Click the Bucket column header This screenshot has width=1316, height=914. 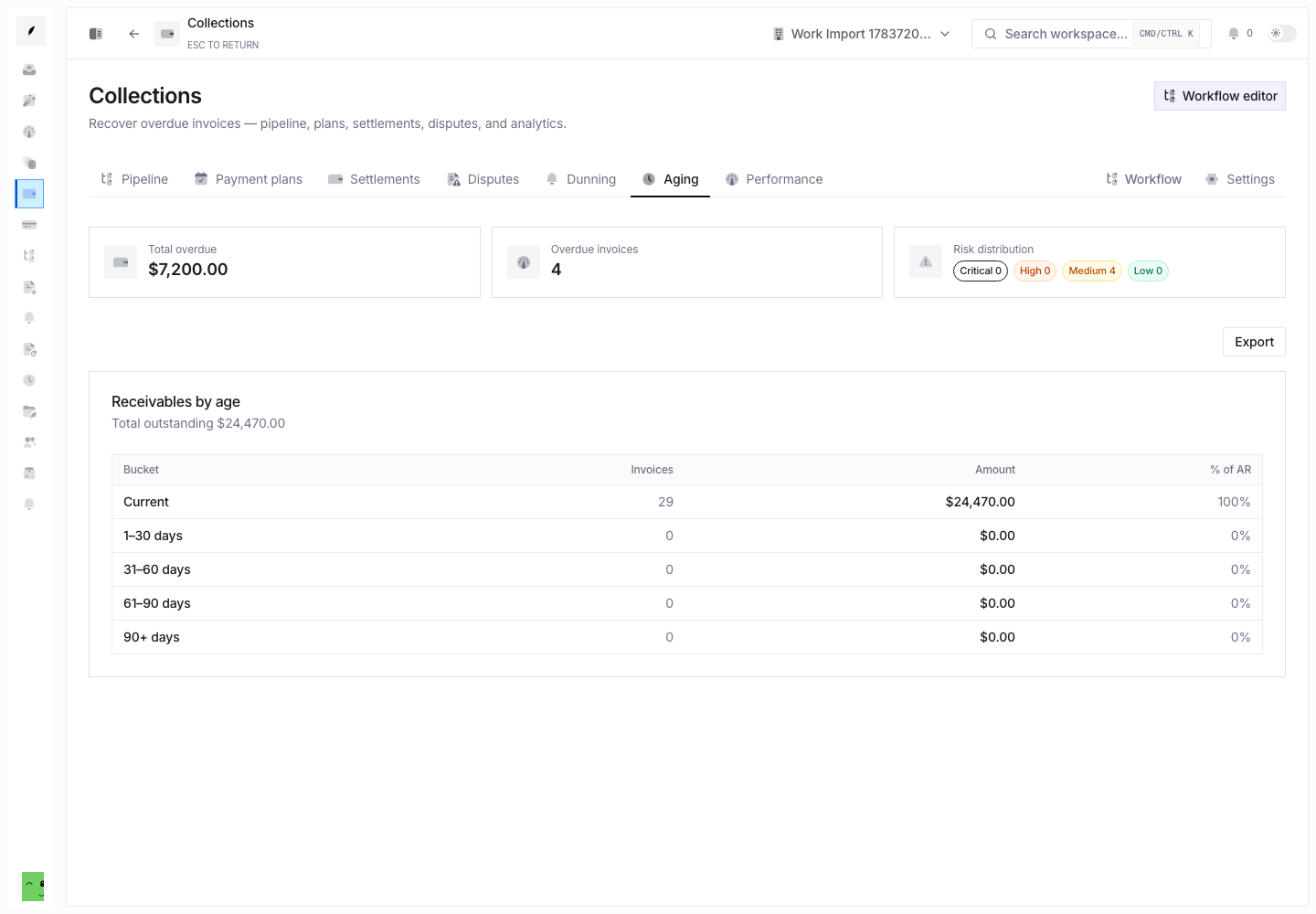[x=141, y=470]
